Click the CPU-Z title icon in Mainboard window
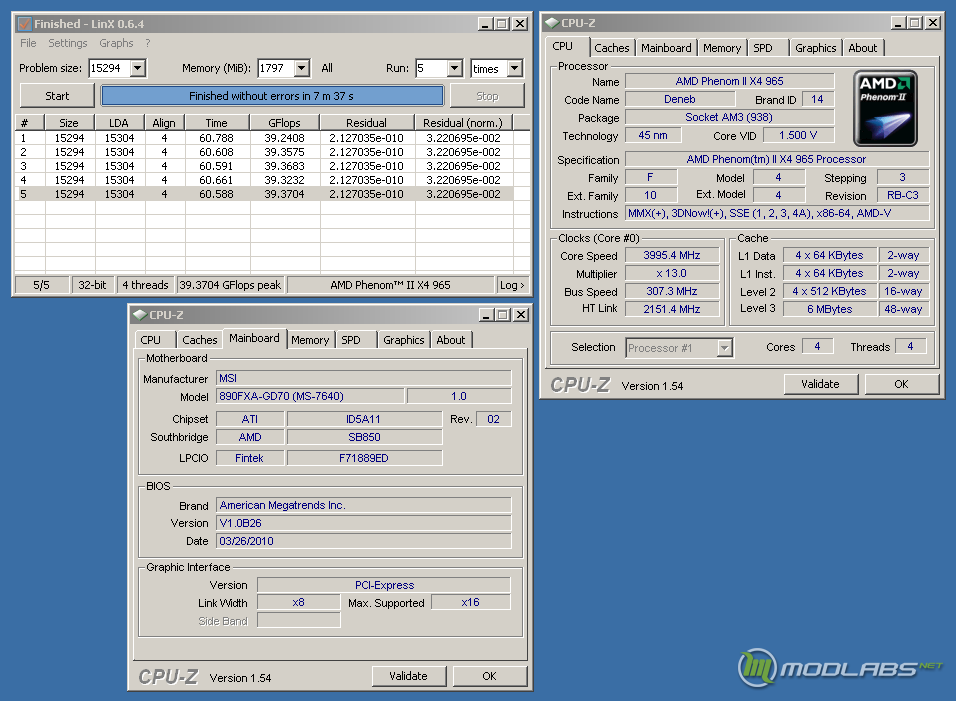Viewport: 956px width, 701px height. click(140, 315)
